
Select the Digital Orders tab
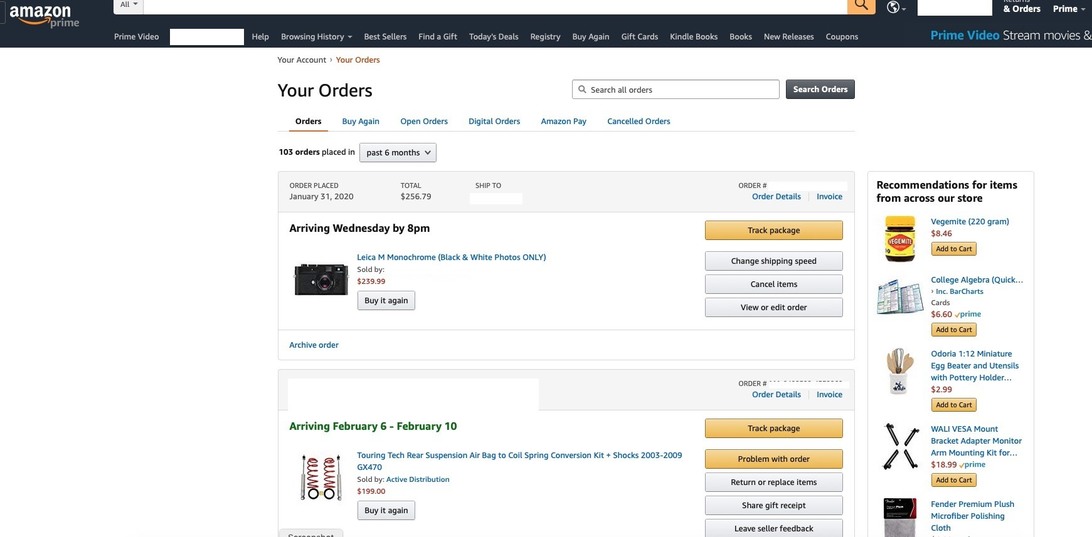(494, 122)
